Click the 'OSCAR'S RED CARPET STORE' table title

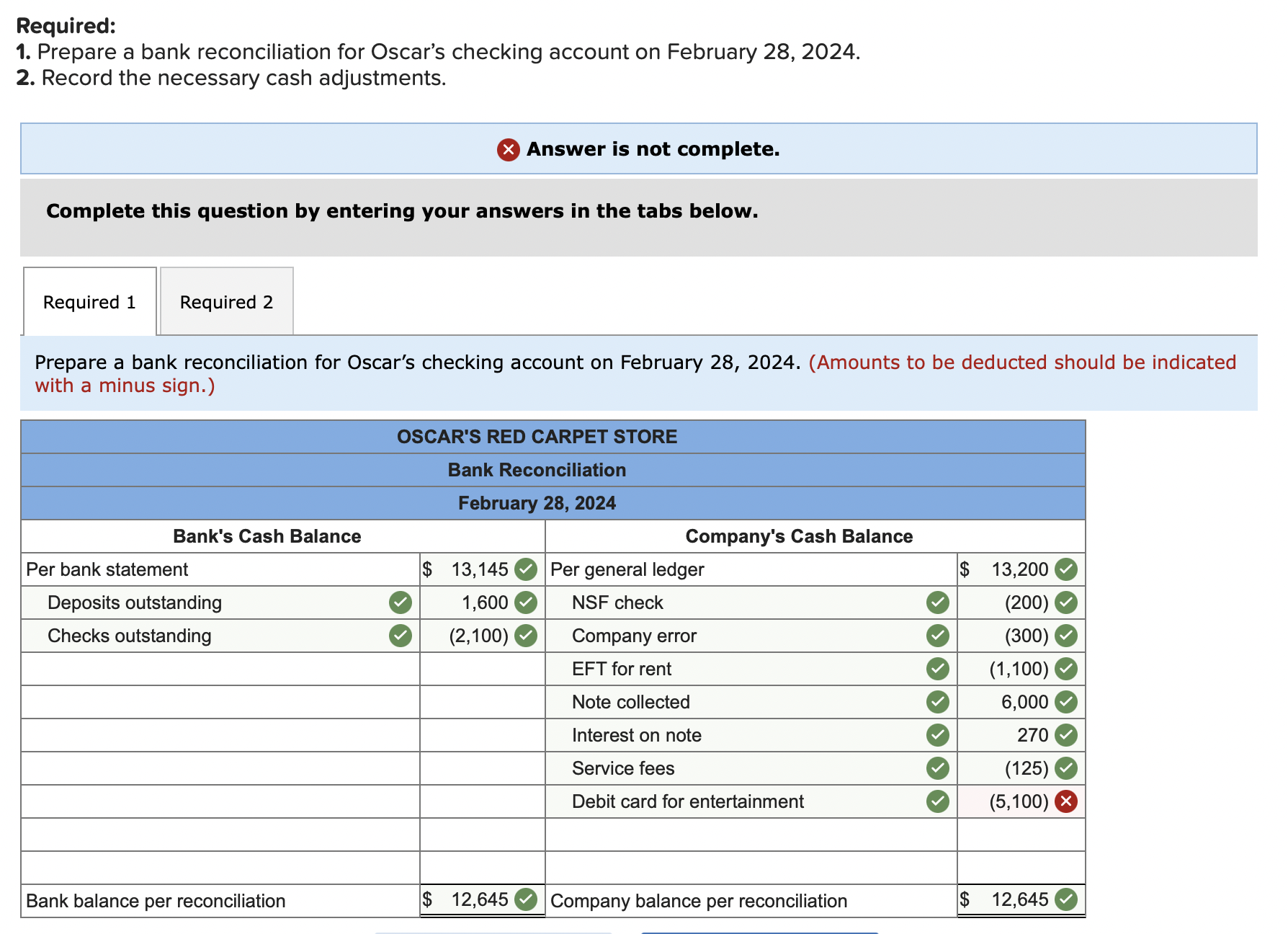(537, 437)
